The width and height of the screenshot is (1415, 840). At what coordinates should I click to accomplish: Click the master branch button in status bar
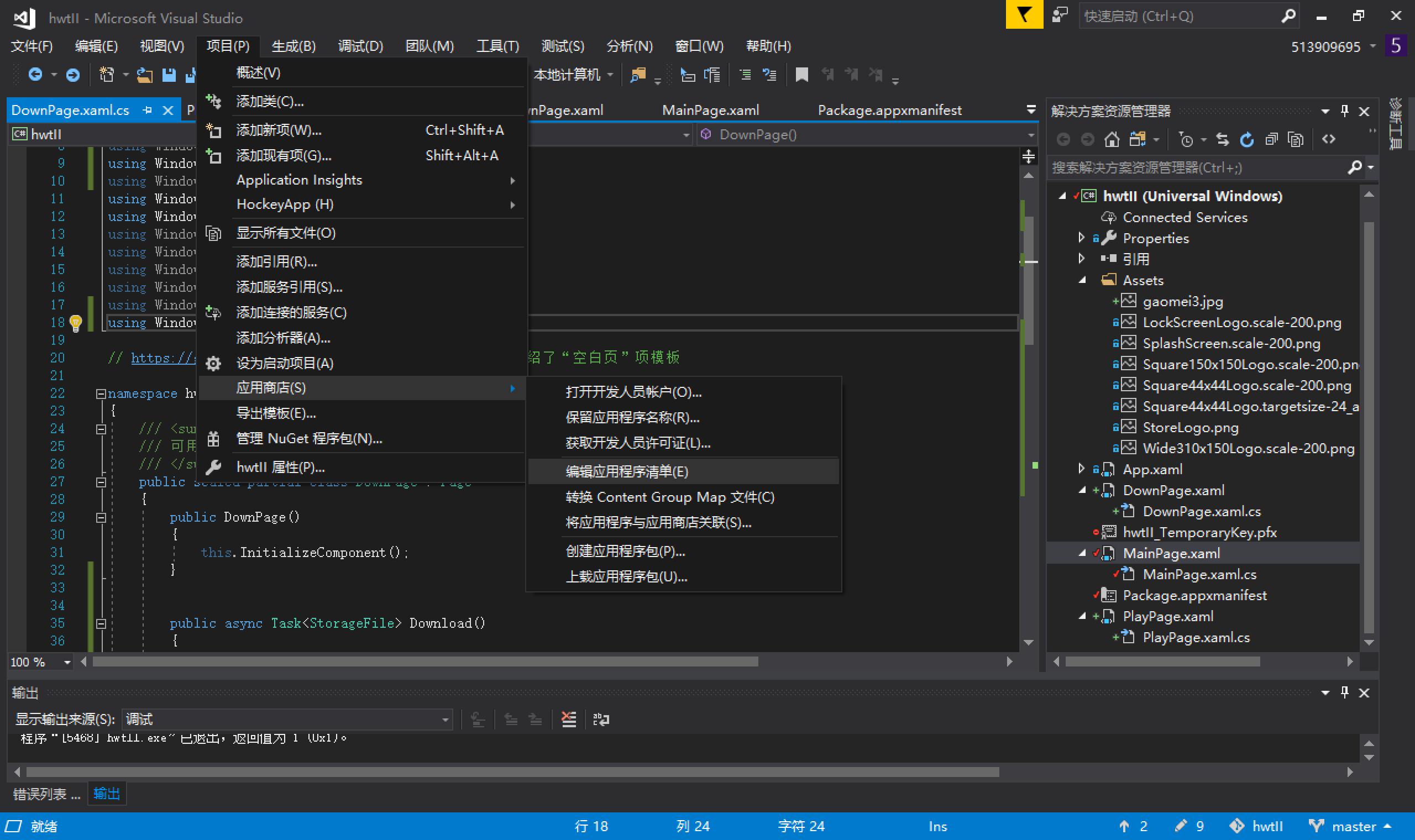(1350, 826)
